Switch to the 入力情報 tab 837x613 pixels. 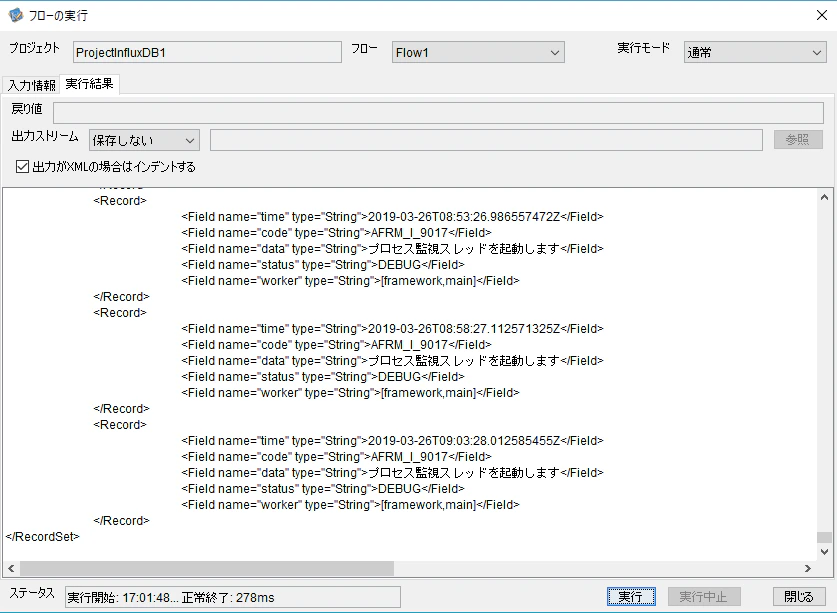click(x=31, y=85)
